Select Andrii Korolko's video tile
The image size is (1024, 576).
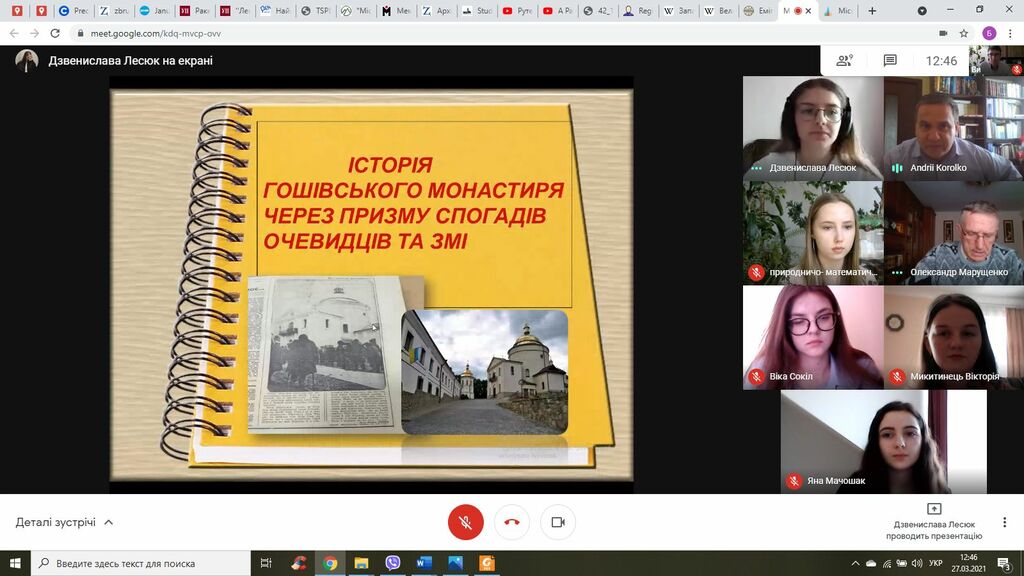click(x=953, y=129)
